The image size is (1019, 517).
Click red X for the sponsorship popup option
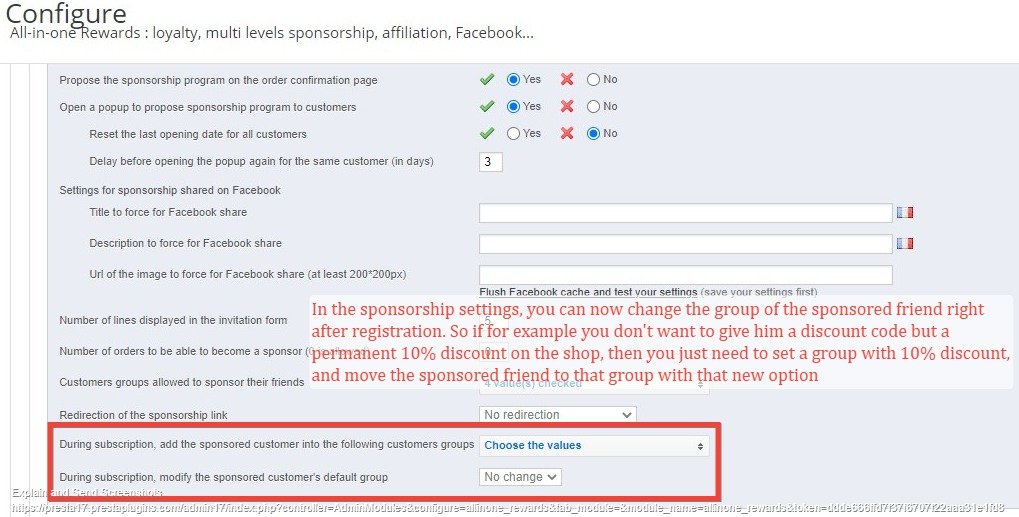pyautogui.click(x=567, y=106)
